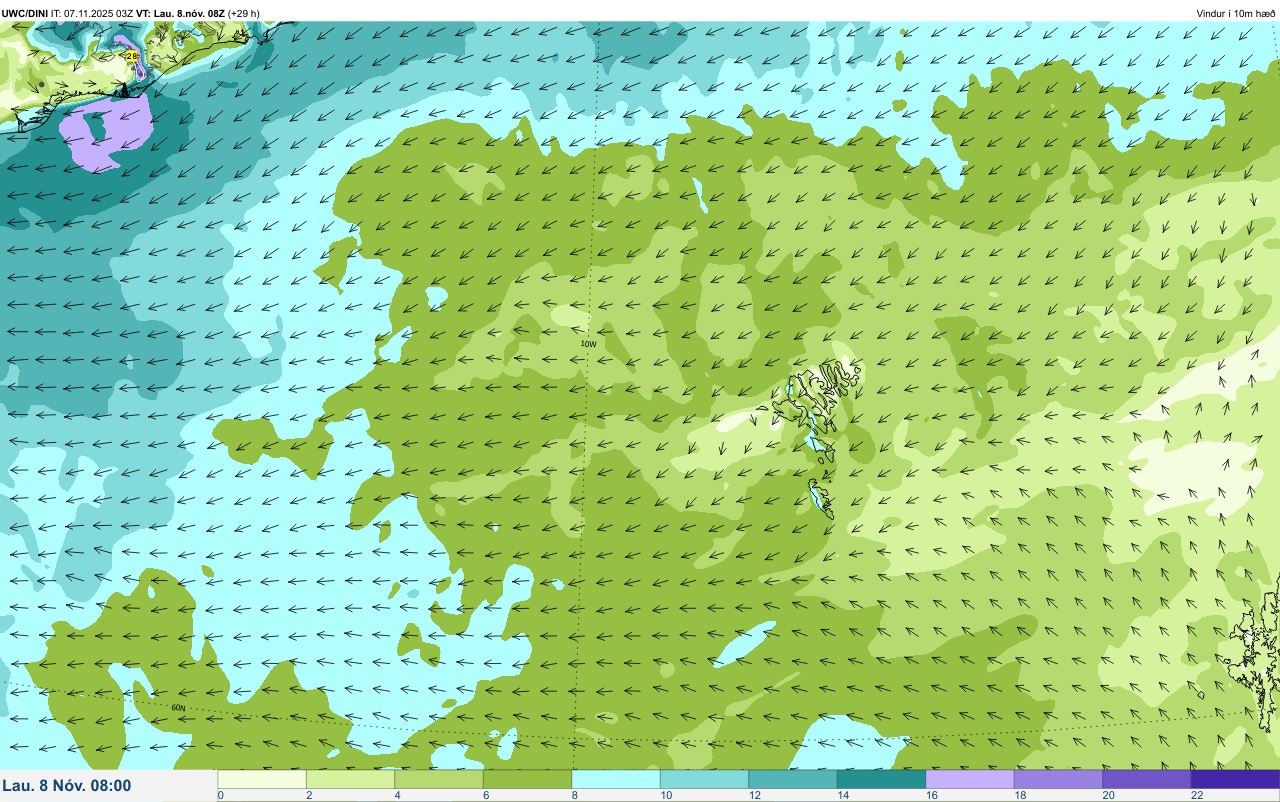Screen dimensions: 1280x802
Task: Click the '60N' latitude label
Action: tap(178, 707)
